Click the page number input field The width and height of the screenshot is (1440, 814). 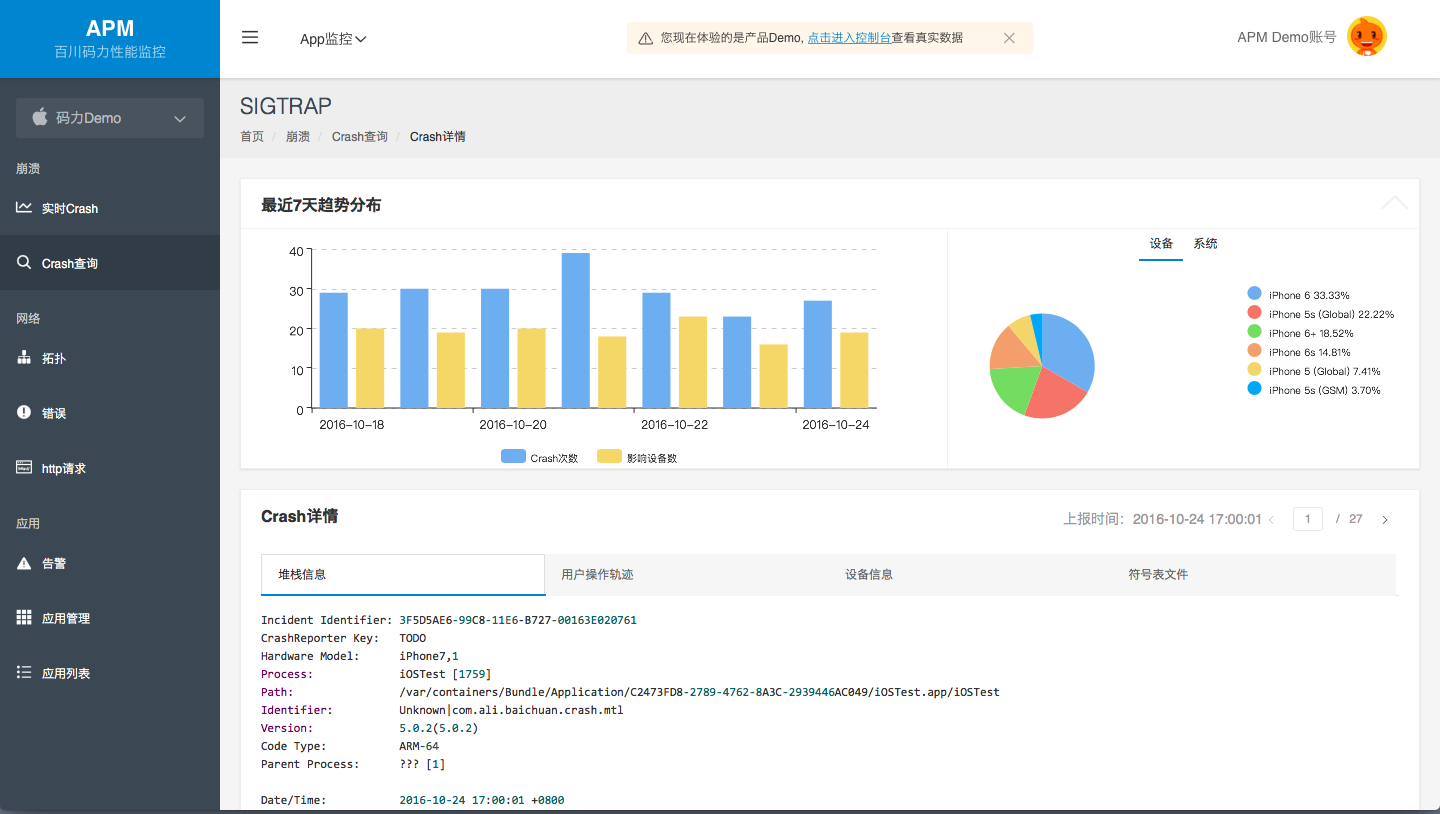[1308, 519]
